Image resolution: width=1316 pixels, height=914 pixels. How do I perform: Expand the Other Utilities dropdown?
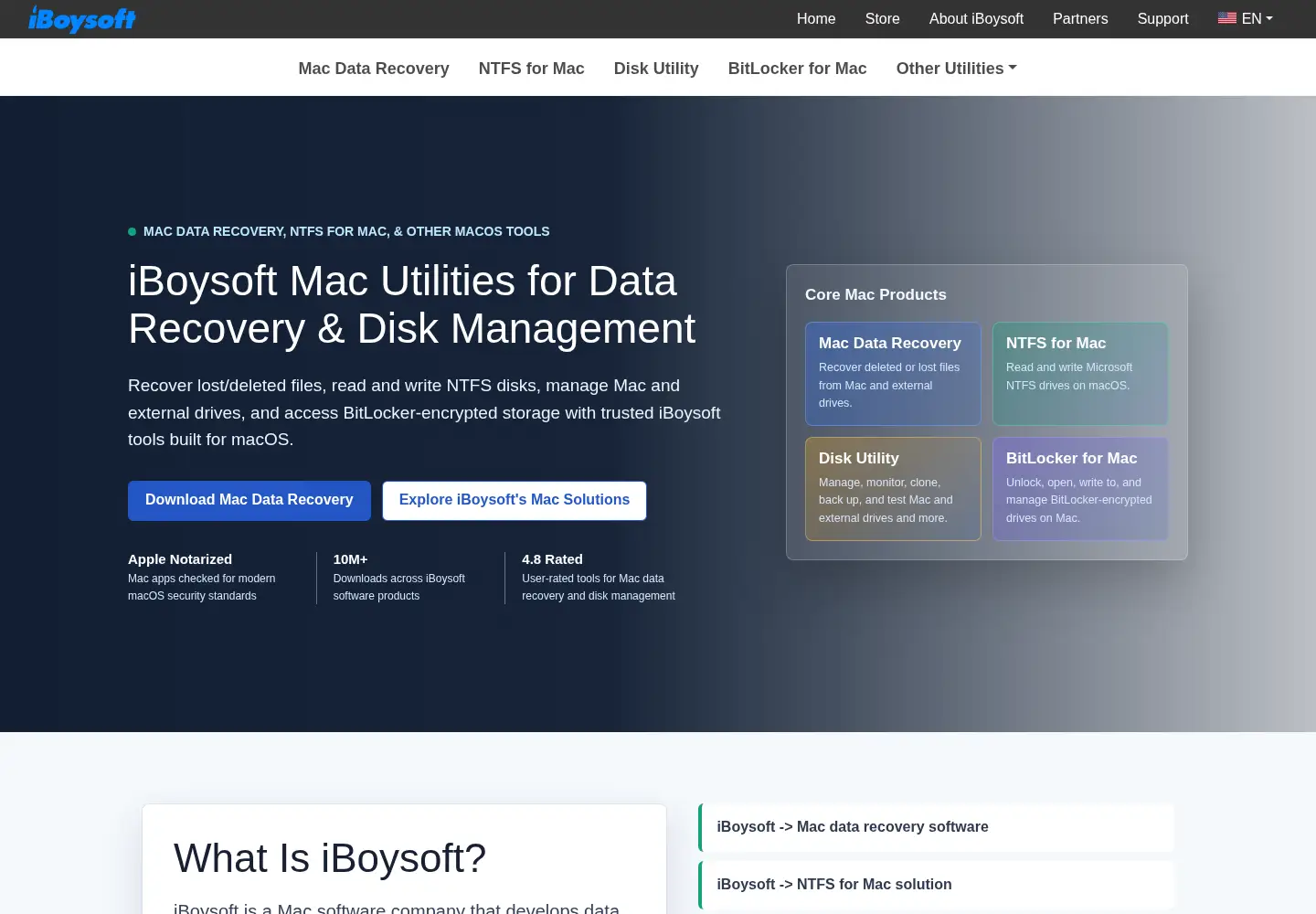(x=957, y=69)
